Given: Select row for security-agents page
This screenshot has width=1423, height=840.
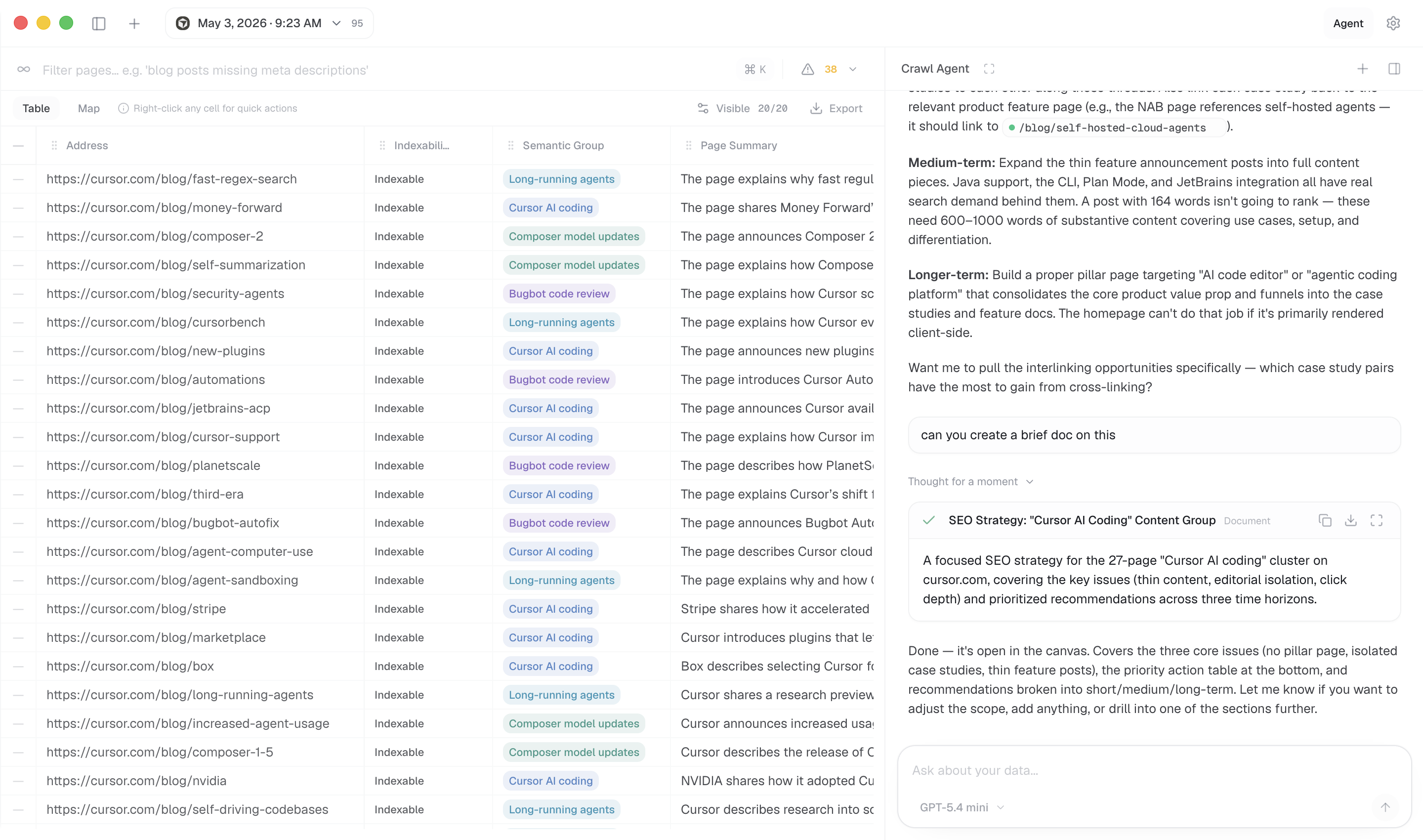Looking at the screenshot, I should pyautogui.click(x=18, y=294).
